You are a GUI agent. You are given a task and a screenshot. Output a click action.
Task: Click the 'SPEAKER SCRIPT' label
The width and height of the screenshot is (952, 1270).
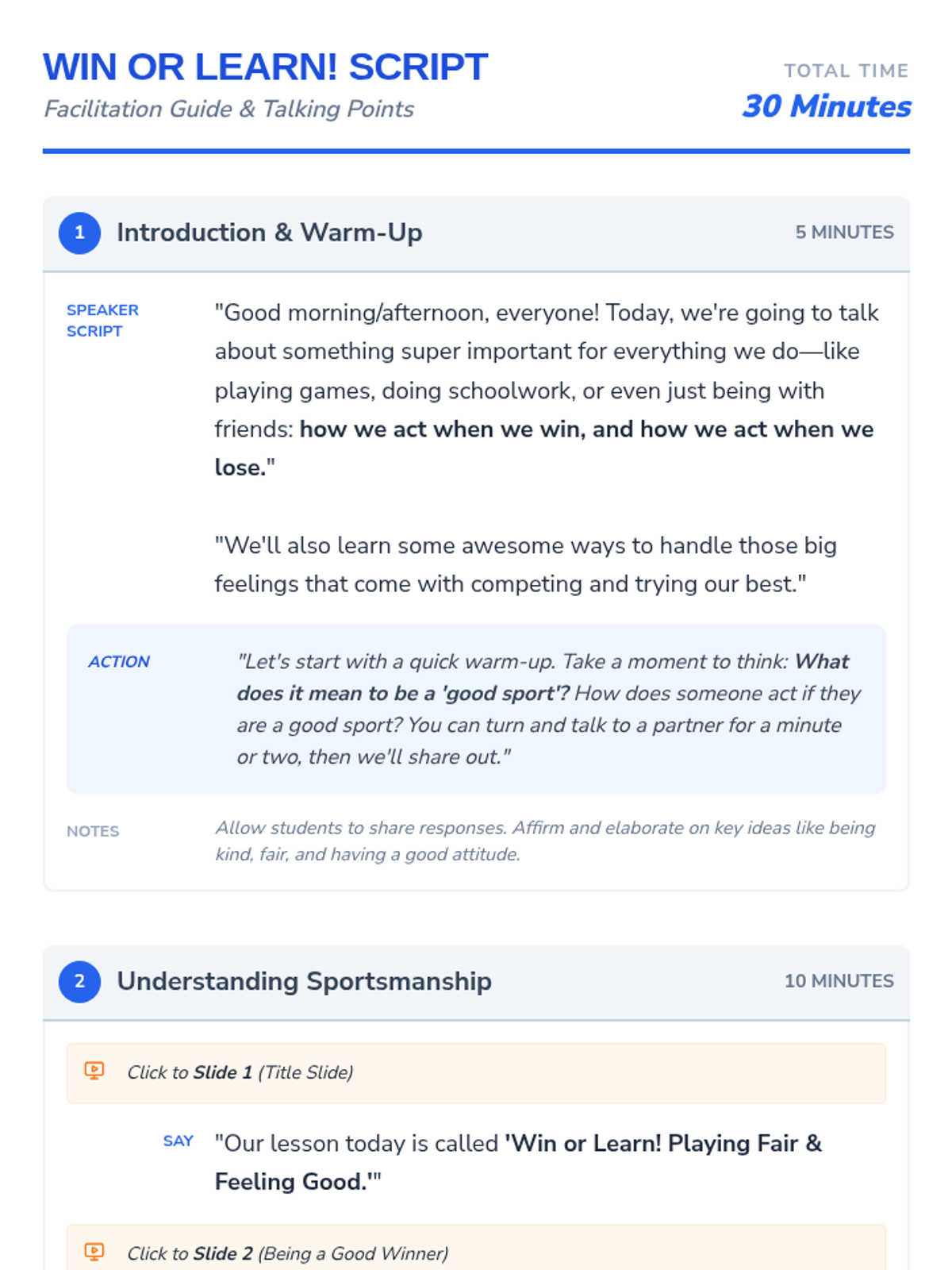(x=102, y=321)
